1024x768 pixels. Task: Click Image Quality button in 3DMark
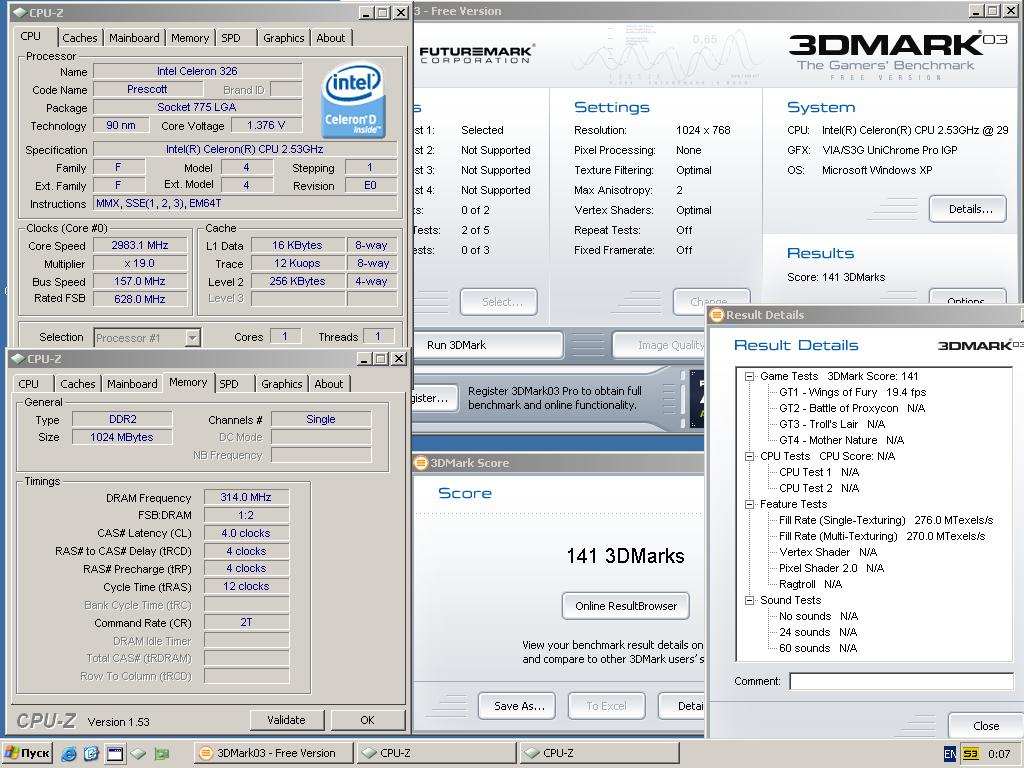(659, 345)
